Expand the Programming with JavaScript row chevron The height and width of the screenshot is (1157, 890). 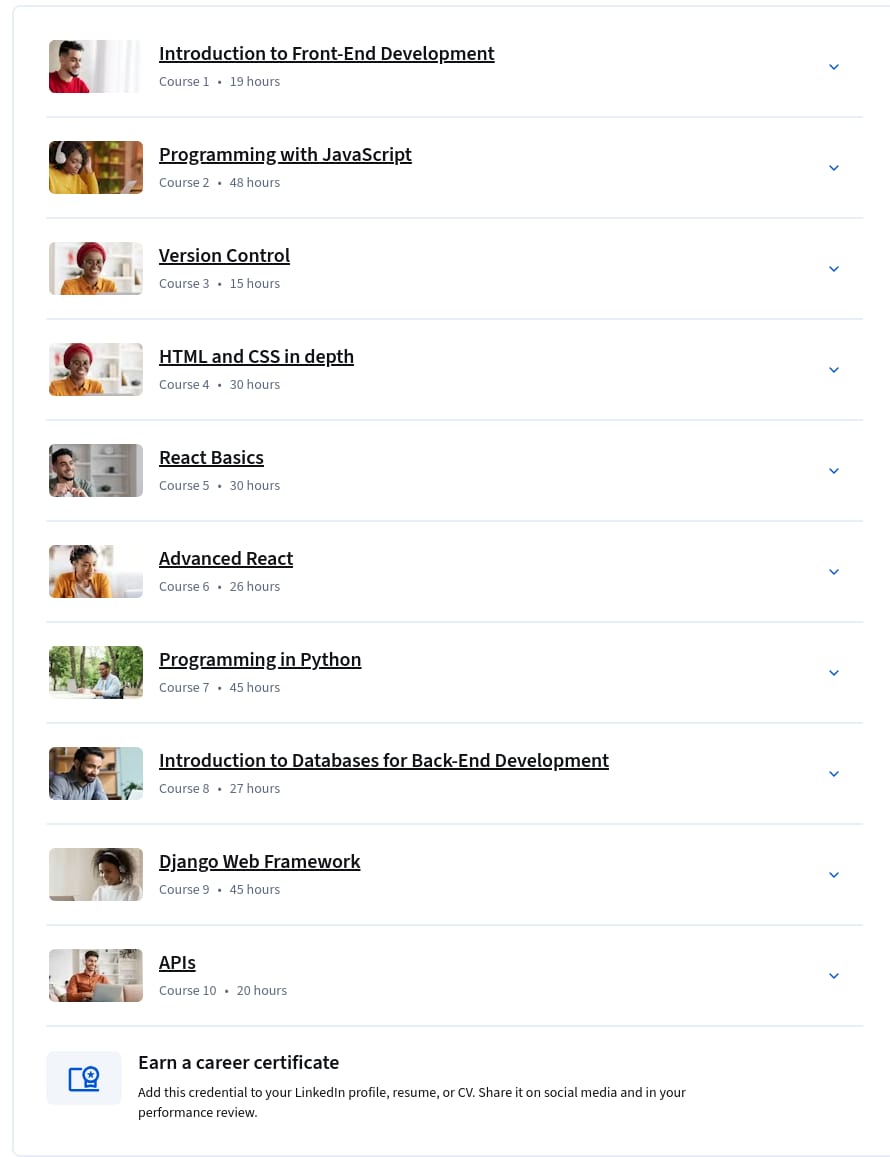point(834,168)
